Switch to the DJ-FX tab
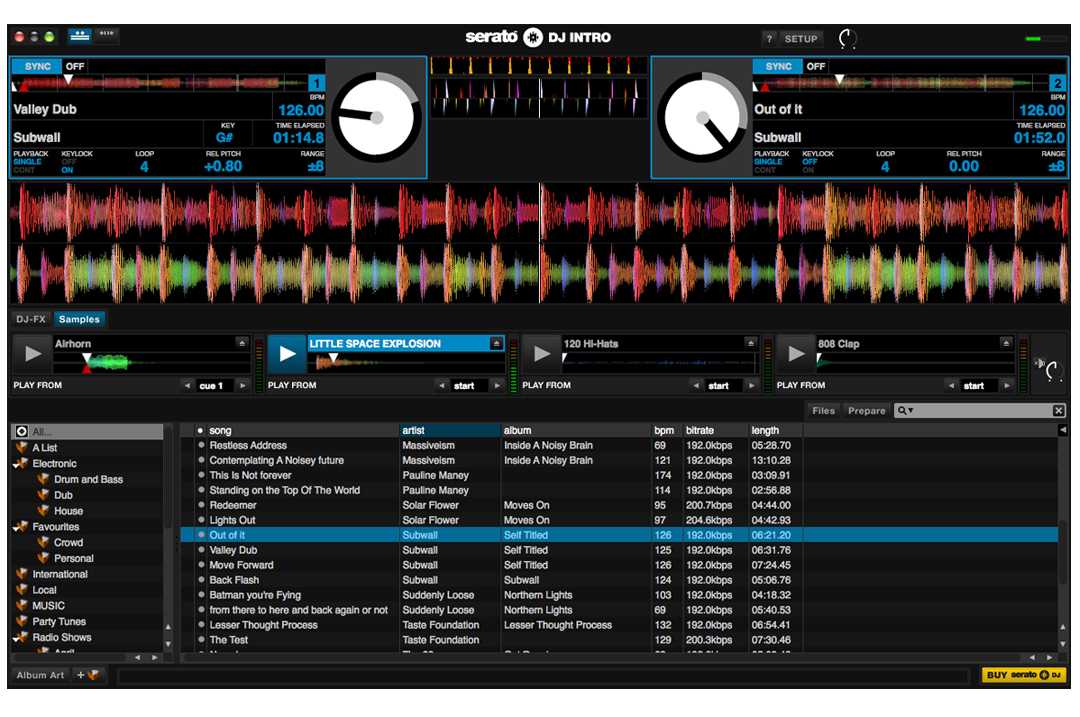The image size is (1080, 717). (30, 319)
